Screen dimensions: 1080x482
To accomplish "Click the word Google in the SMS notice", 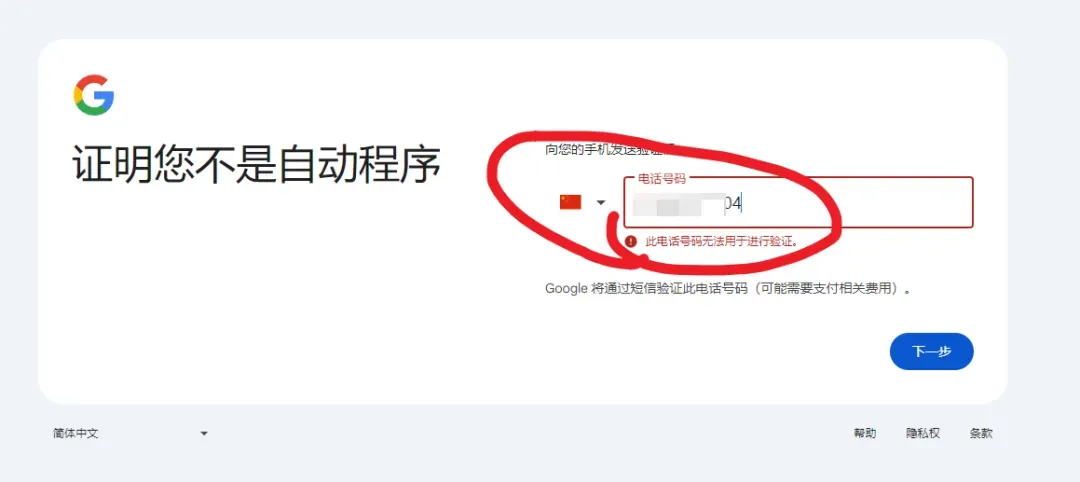I will [566, 289].
